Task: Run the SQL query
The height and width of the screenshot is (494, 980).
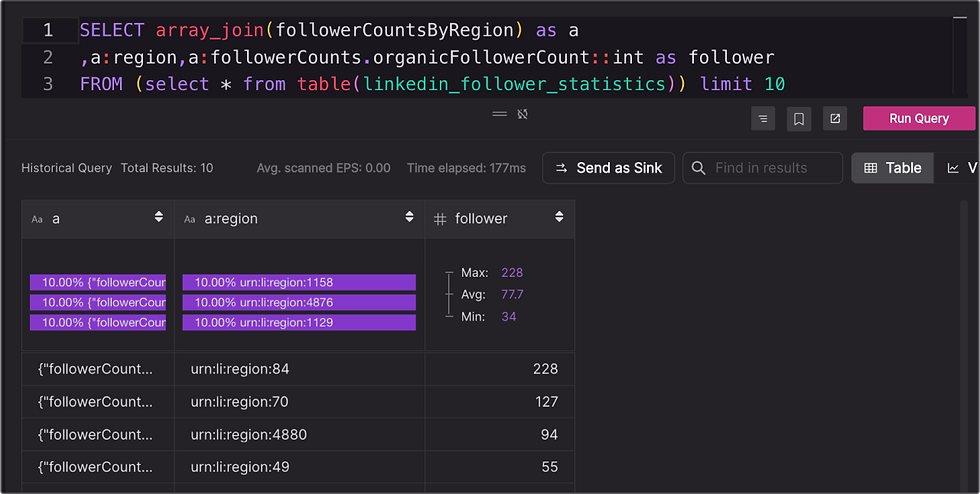Action: 919,118
